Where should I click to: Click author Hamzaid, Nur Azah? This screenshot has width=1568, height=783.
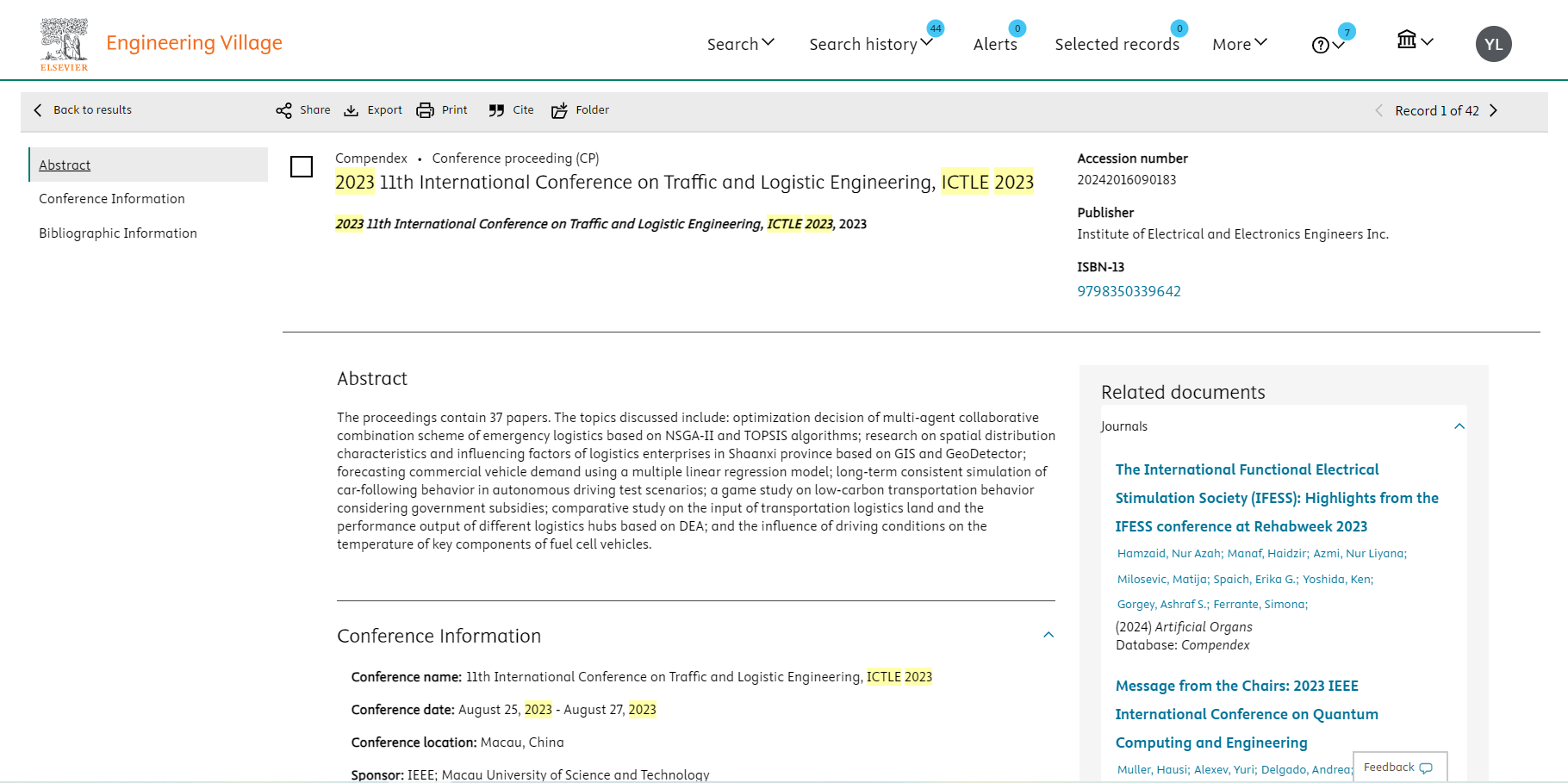click(1170, 554)
